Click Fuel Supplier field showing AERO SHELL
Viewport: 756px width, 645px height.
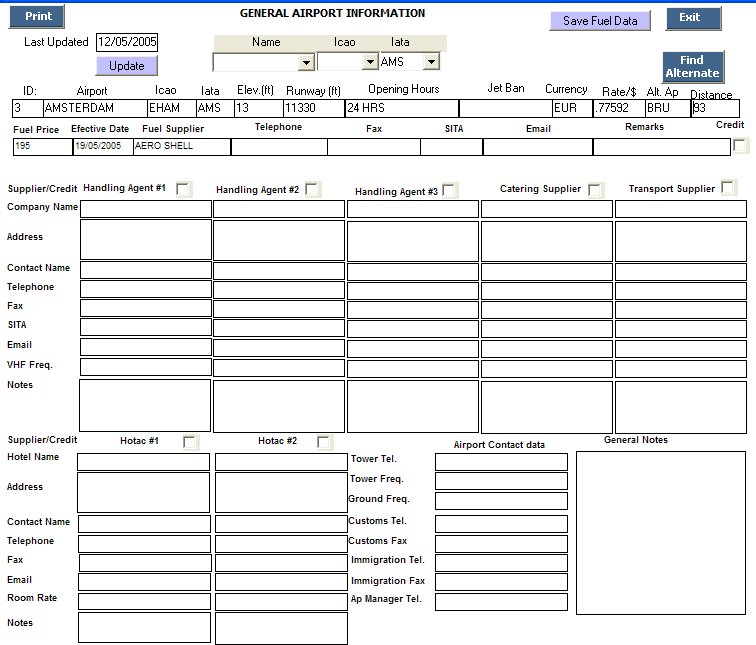click(x=182, y=147)
